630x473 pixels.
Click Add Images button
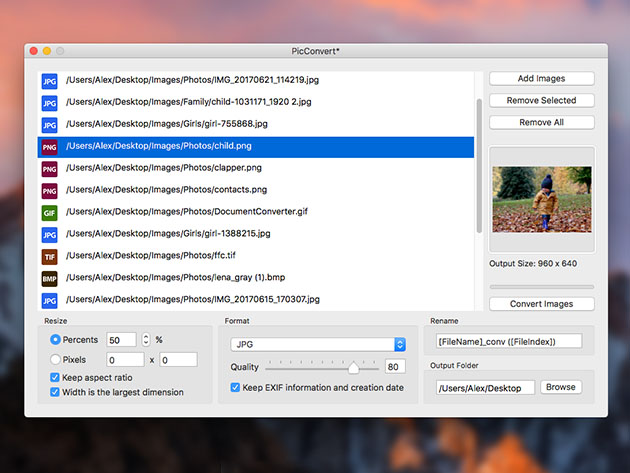pos(542,78)
